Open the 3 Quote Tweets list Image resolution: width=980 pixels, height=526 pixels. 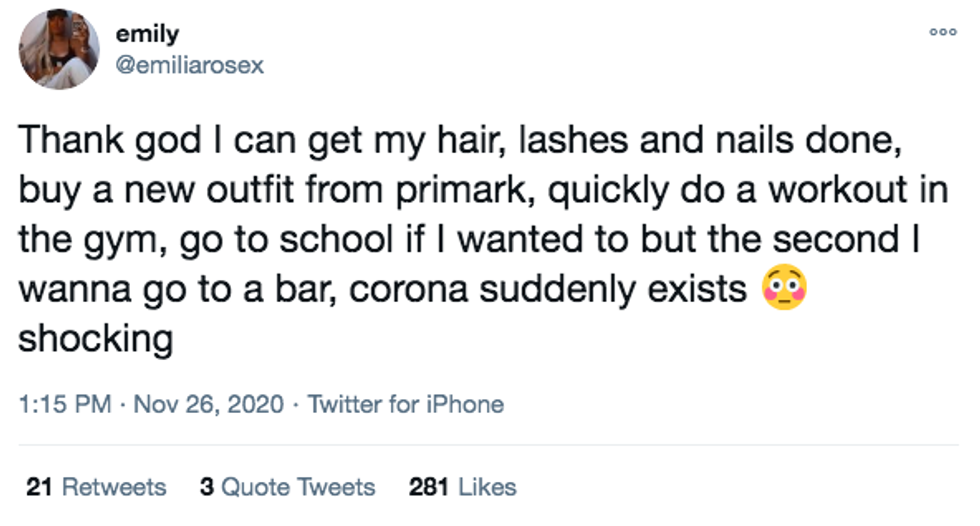pos(287,487)
